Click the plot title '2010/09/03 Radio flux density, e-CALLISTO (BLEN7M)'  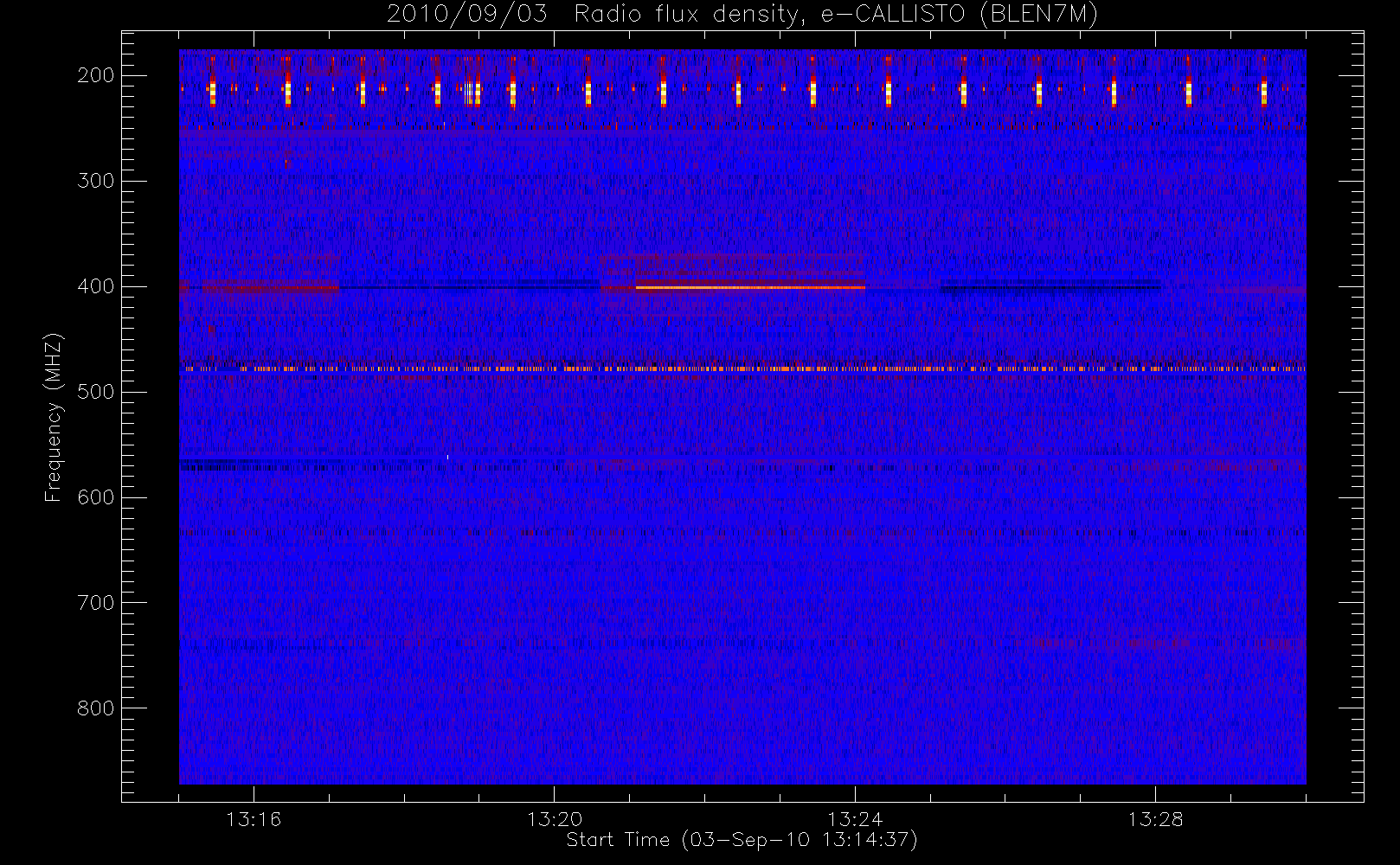pos(742,14)
